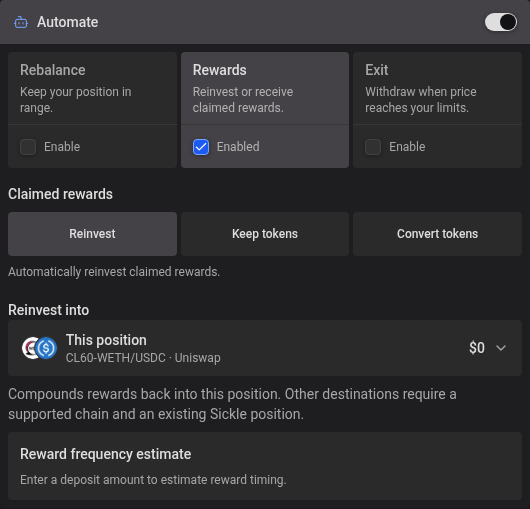Click CL60-WETH/USDC · Uniswap text

(x=143, y=358)
